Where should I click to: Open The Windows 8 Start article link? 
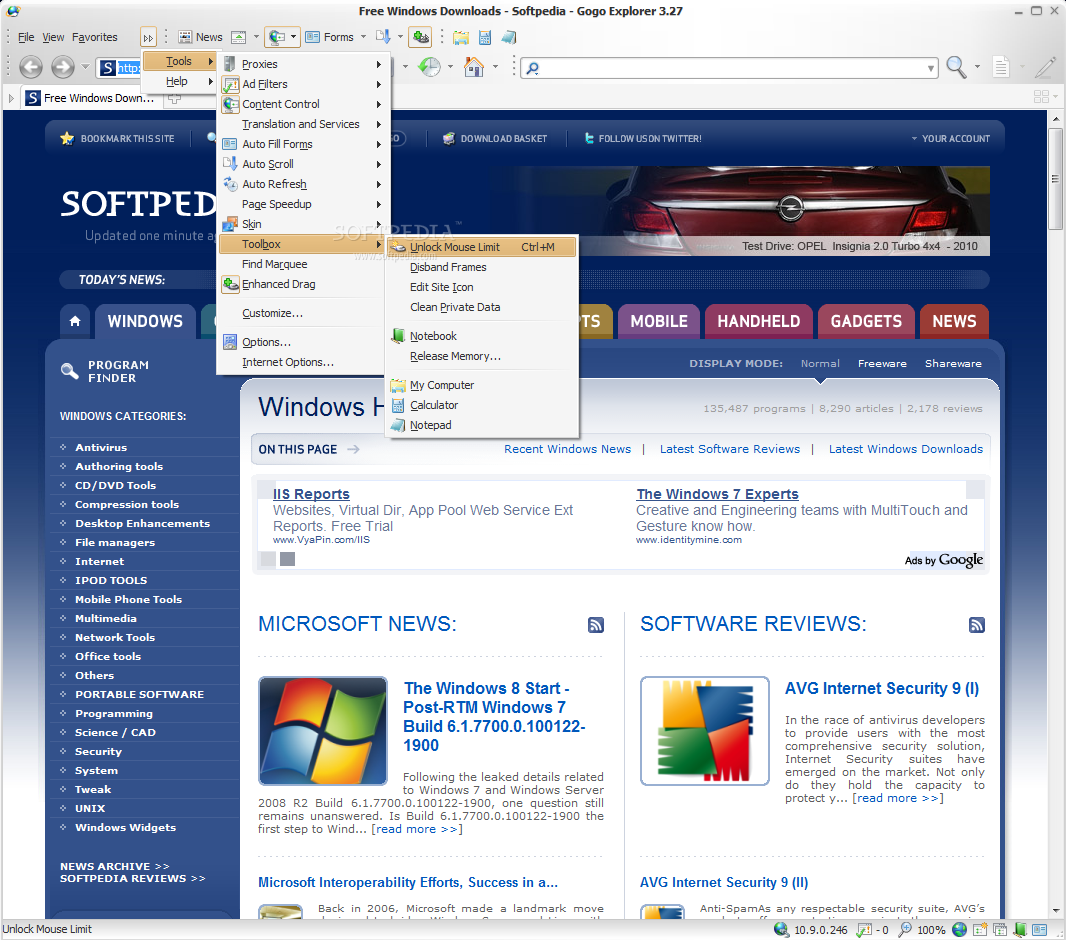(494, 716)
